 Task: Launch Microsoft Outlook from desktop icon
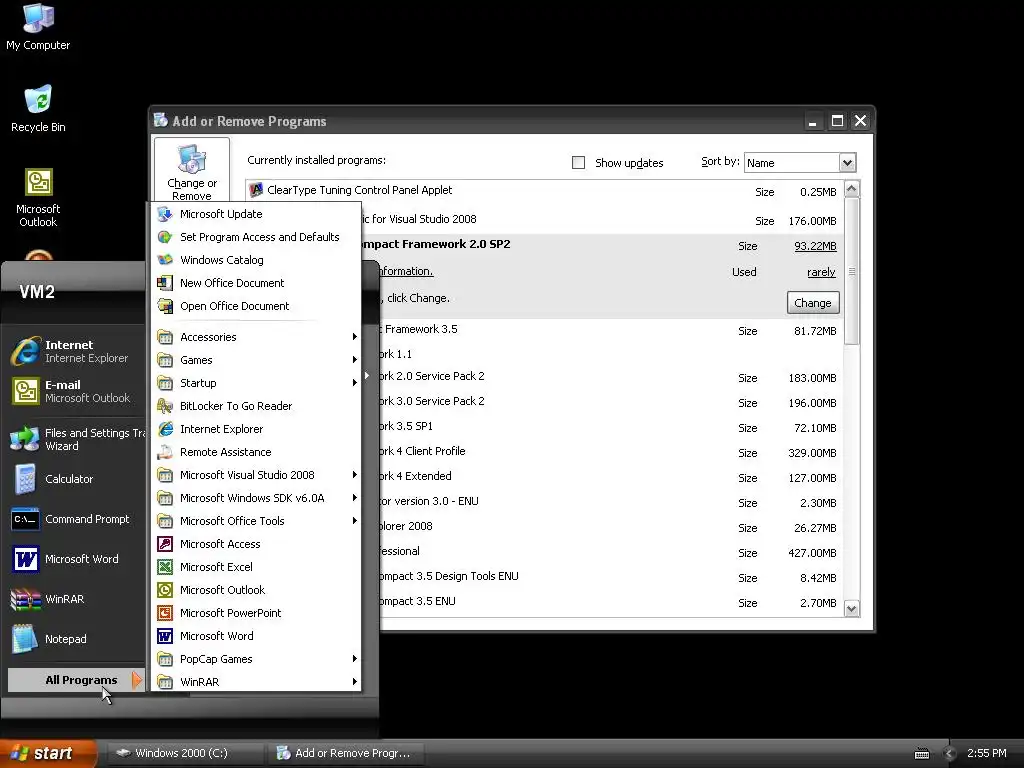coord(38,198)
